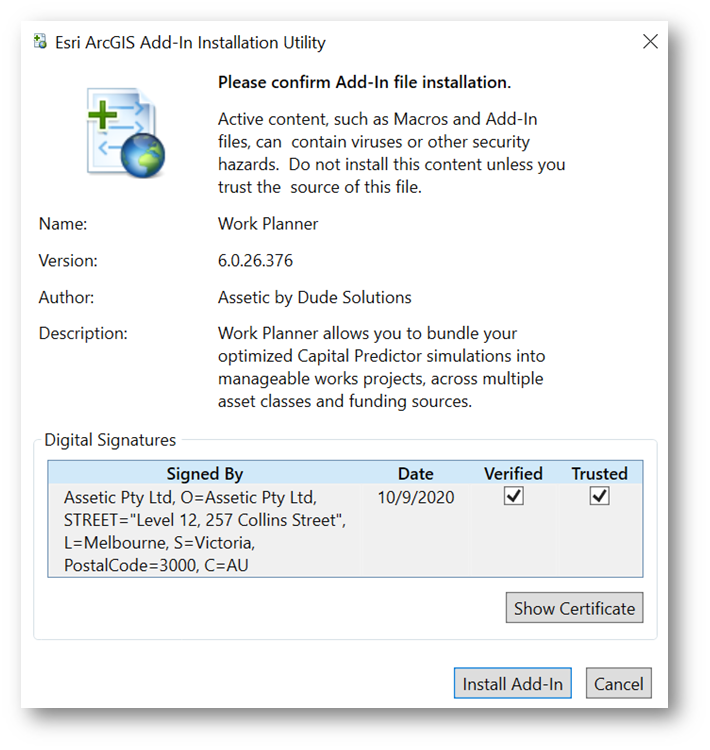Image resolution: width=710 pixels, height=750 pixels.
Task: Click the Digital Signatures group label
Action: [110, 440]
